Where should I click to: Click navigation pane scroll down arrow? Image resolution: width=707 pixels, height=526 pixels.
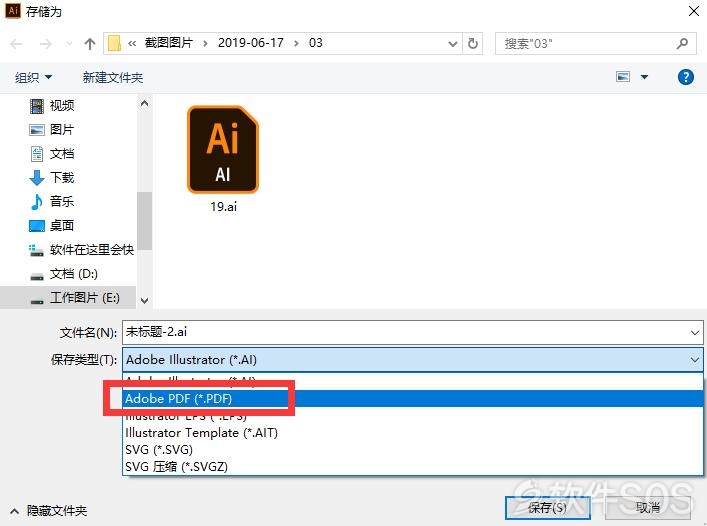pyautogui.click(x=144, y=301)
